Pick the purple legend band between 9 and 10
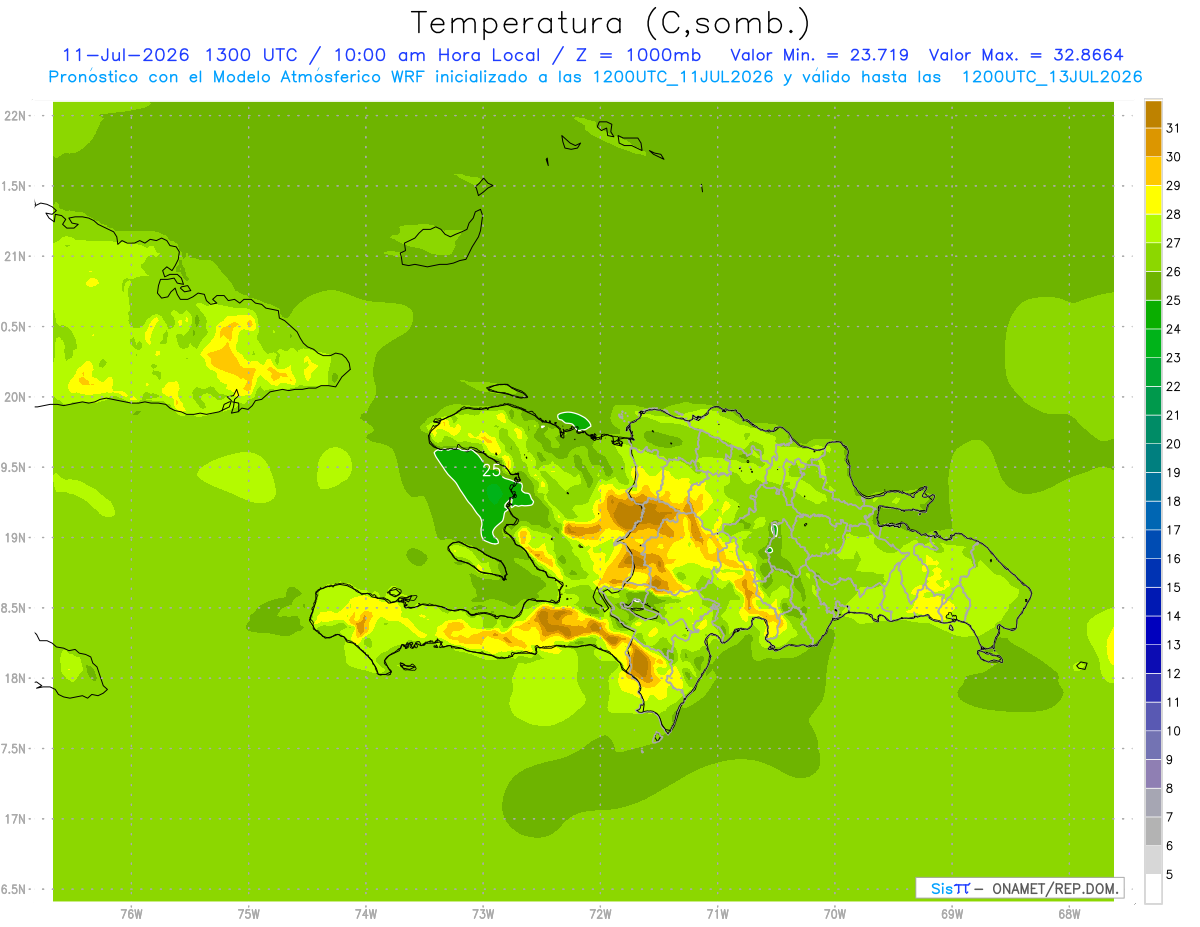The width and height of the screenshot is (1200, 927). point(1153,745)
